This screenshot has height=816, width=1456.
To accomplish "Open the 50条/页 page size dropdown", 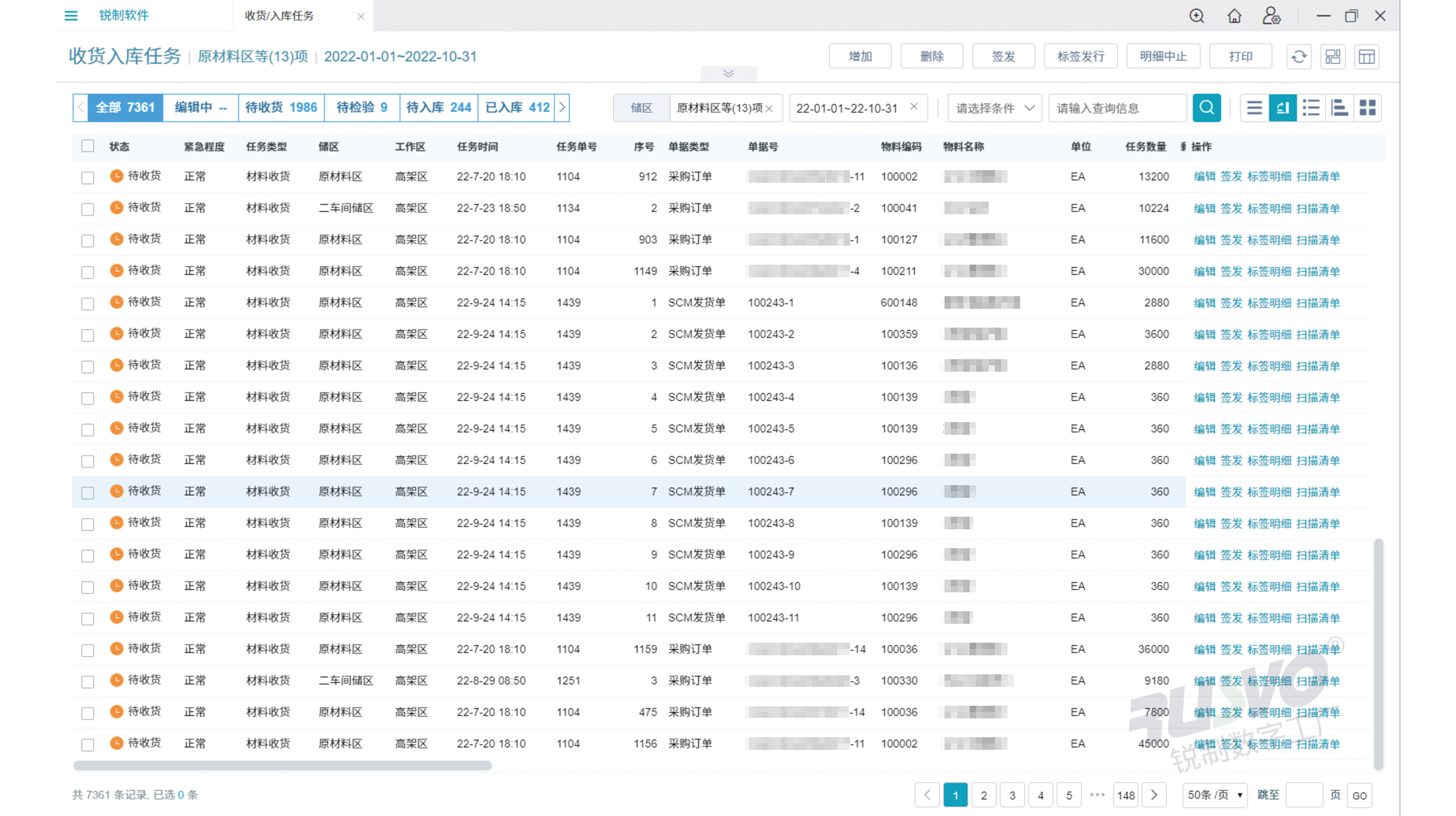I will click(x=1214, y=795).
